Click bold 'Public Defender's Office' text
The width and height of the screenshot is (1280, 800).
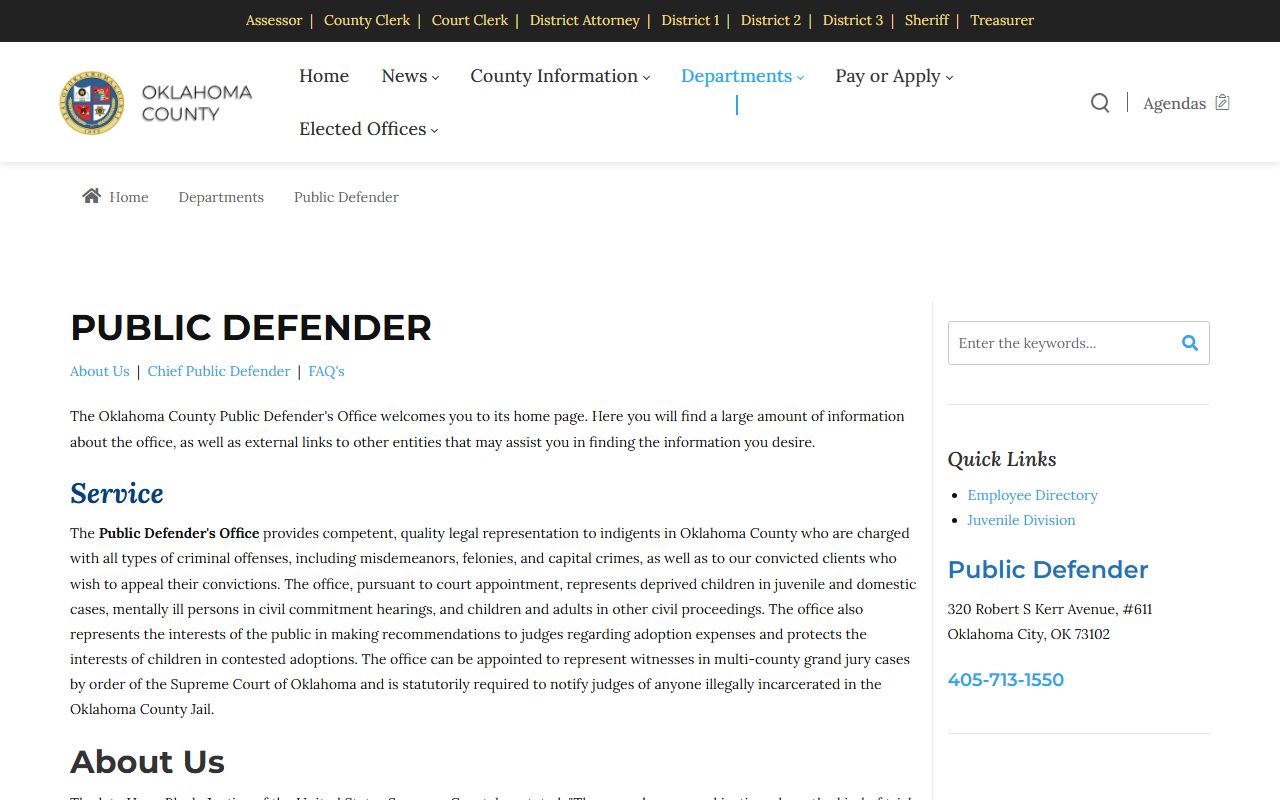[x=179, y=533]
